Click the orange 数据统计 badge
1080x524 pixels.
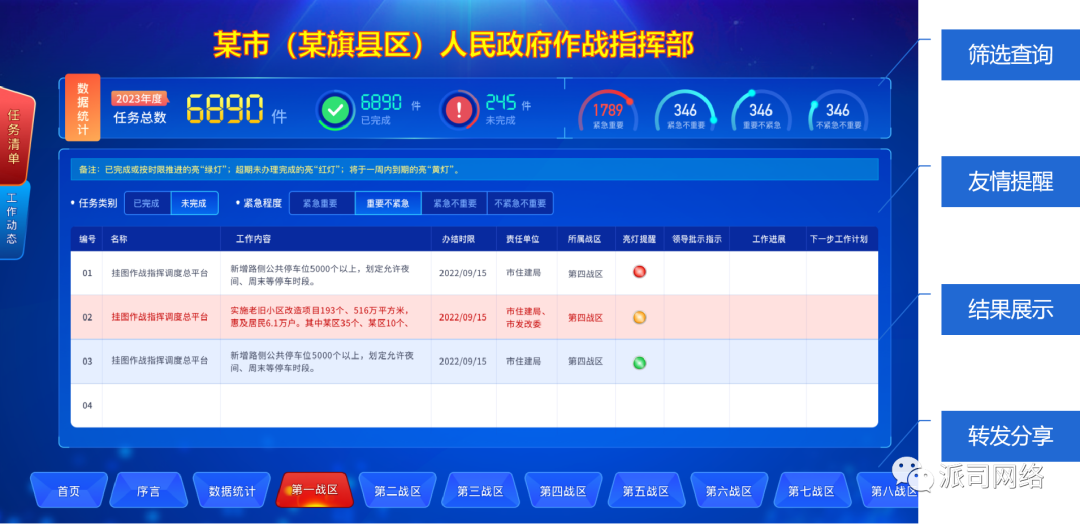(x=83, y=107)
